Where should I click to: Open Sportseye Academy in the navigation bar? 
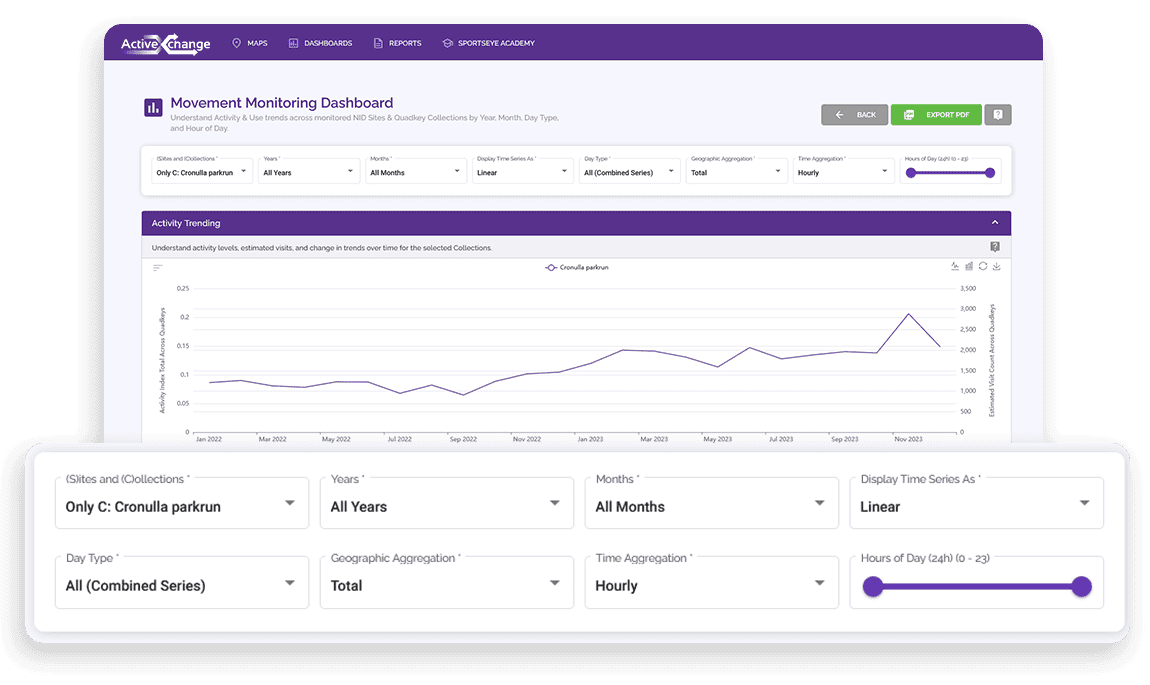click(x=488, y=43)
